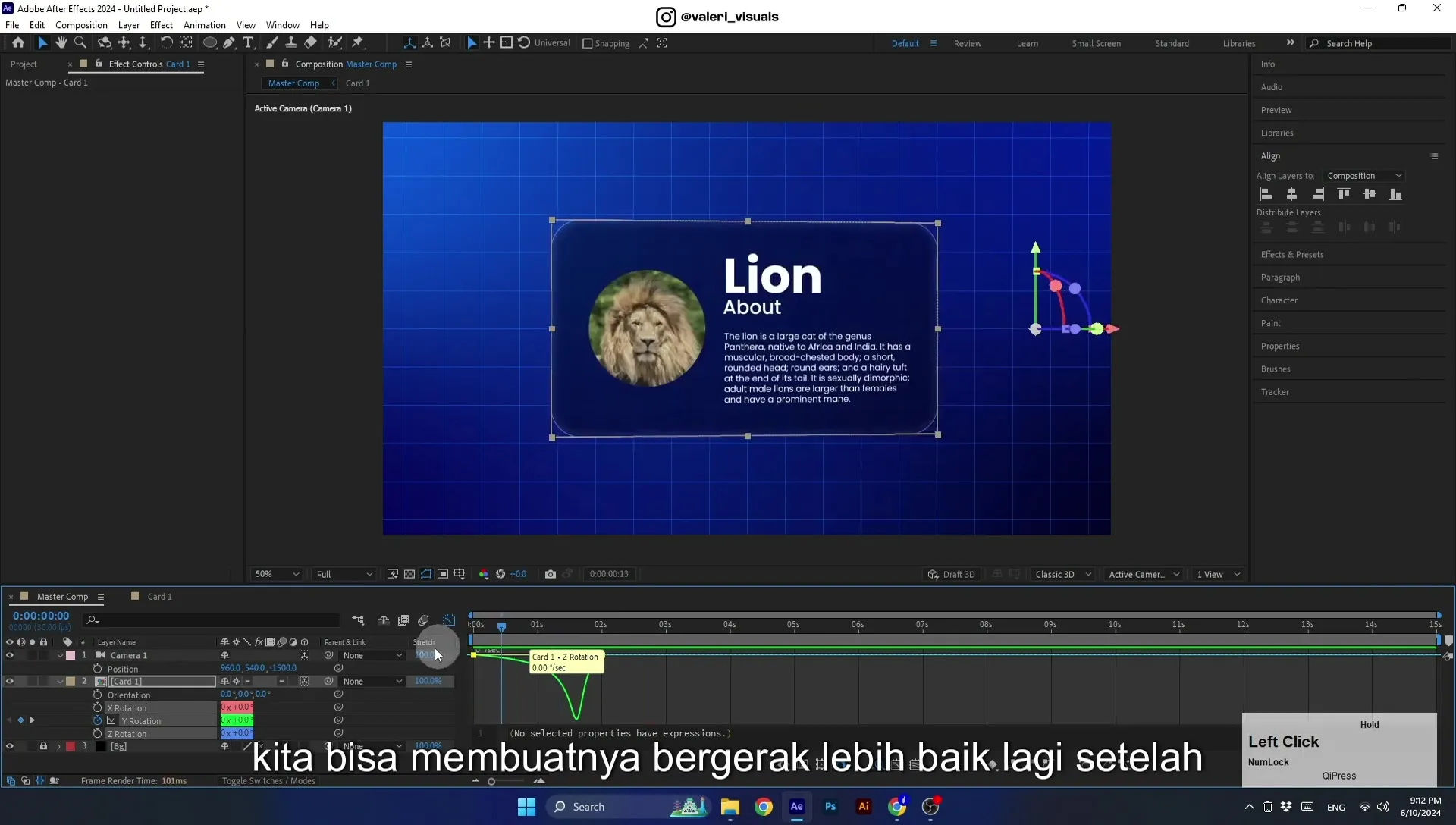Image resolution: width=1456 pixels, height=825 pixels.
Task: Select the Brush tool
Action: pos(272,43)
